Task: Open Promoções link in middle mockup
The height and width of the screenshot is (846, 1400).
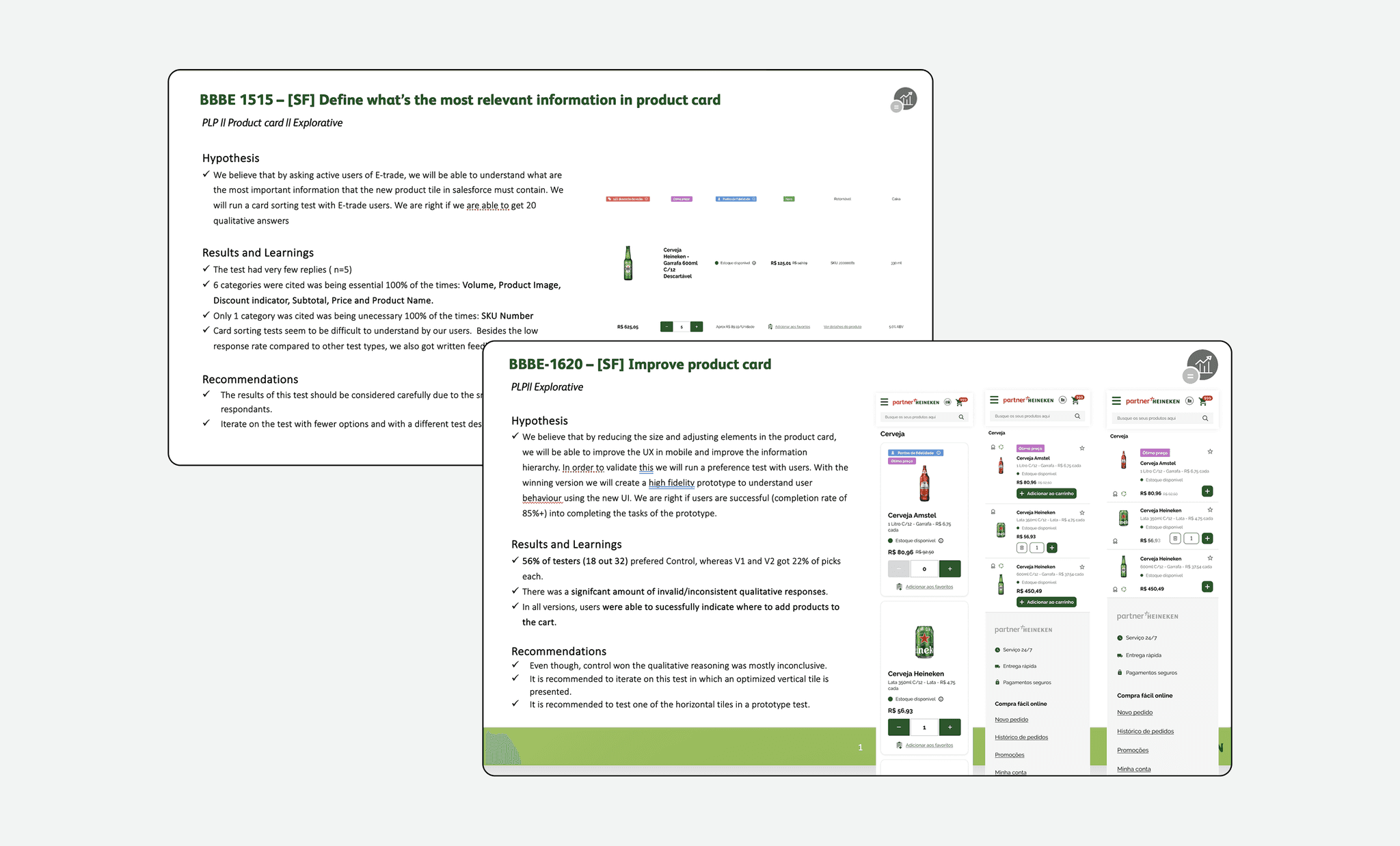Action: (x=1010, y=755)
